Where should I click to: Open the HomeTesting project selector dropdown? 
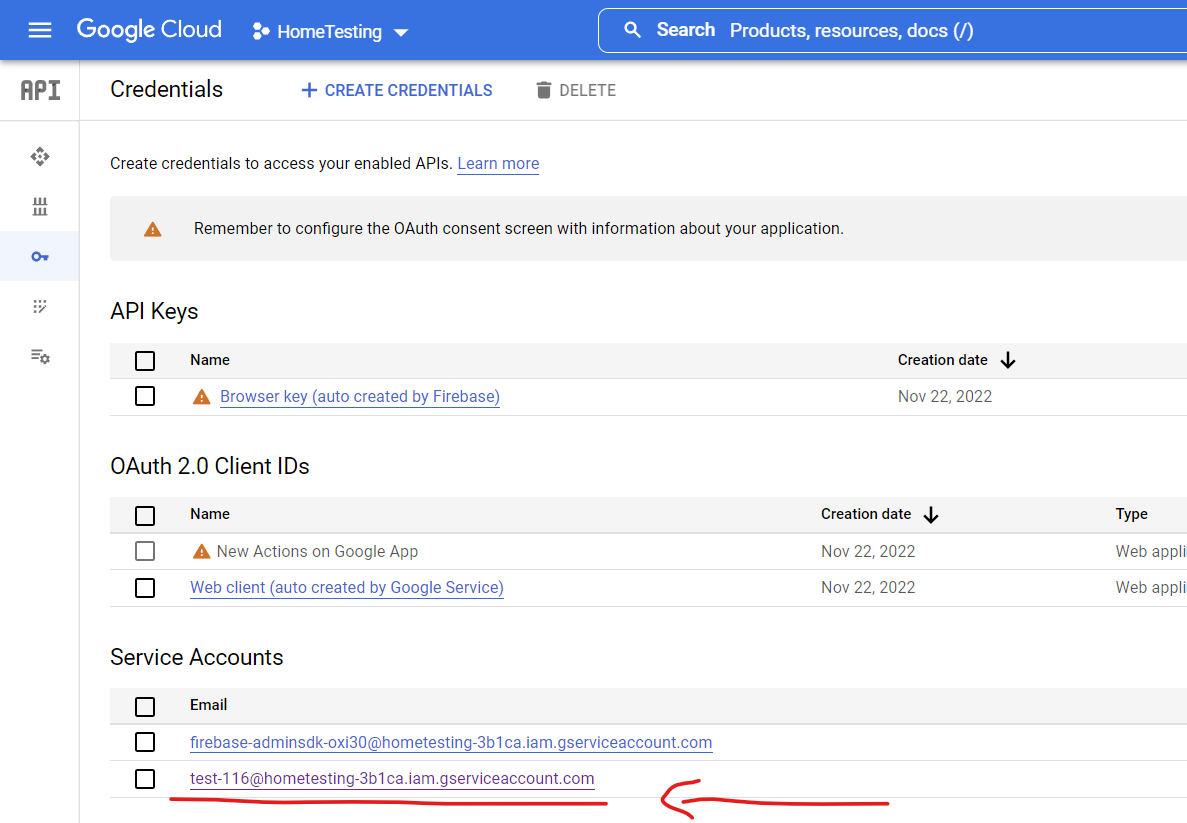point(330,31)
